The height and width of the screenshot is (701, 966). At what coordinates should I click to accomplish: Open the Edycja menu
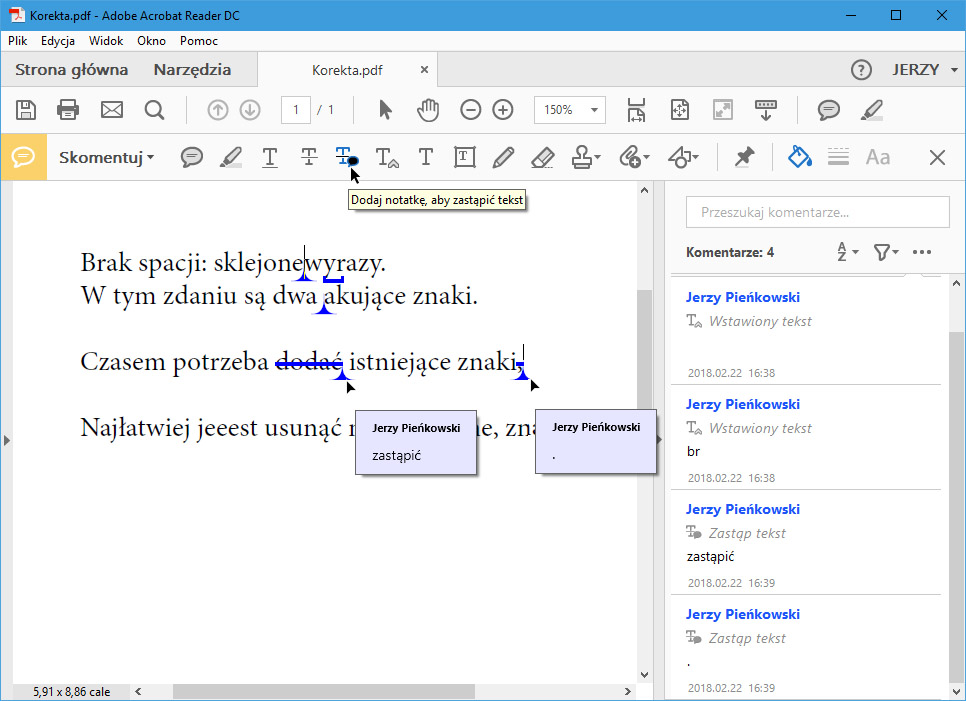tap(58, 41)
